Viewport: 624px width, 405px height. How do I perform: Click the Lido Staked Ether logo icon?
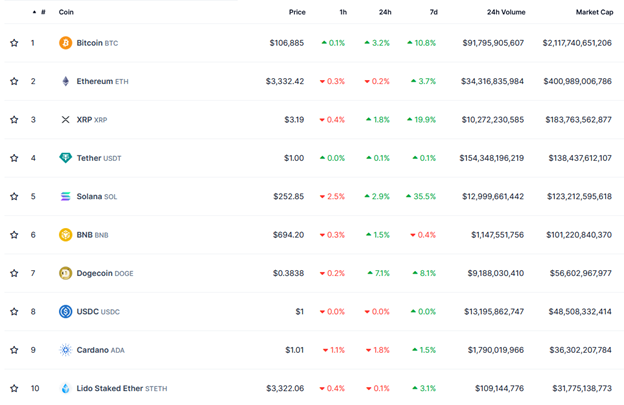(66, 388)
